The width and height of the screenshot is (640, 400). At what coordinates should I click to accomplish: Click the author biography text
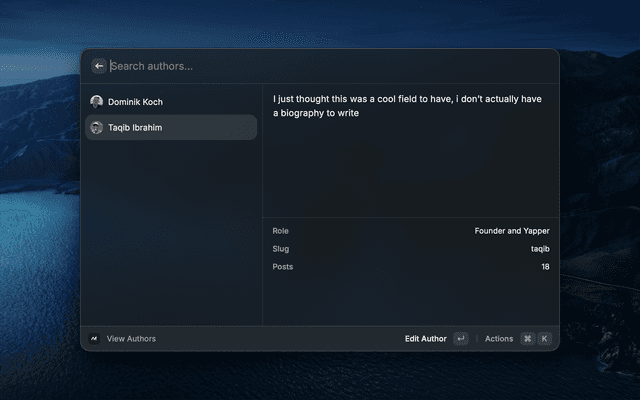pos(407,106)
